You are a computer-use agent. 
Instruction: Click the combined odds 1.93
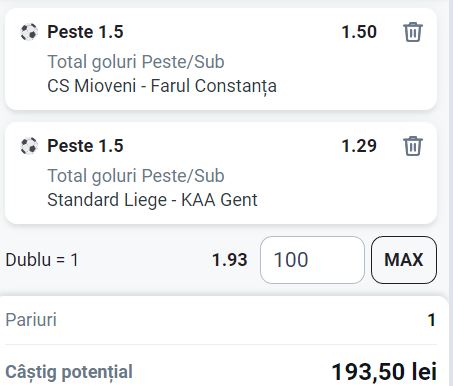(230, 260)
